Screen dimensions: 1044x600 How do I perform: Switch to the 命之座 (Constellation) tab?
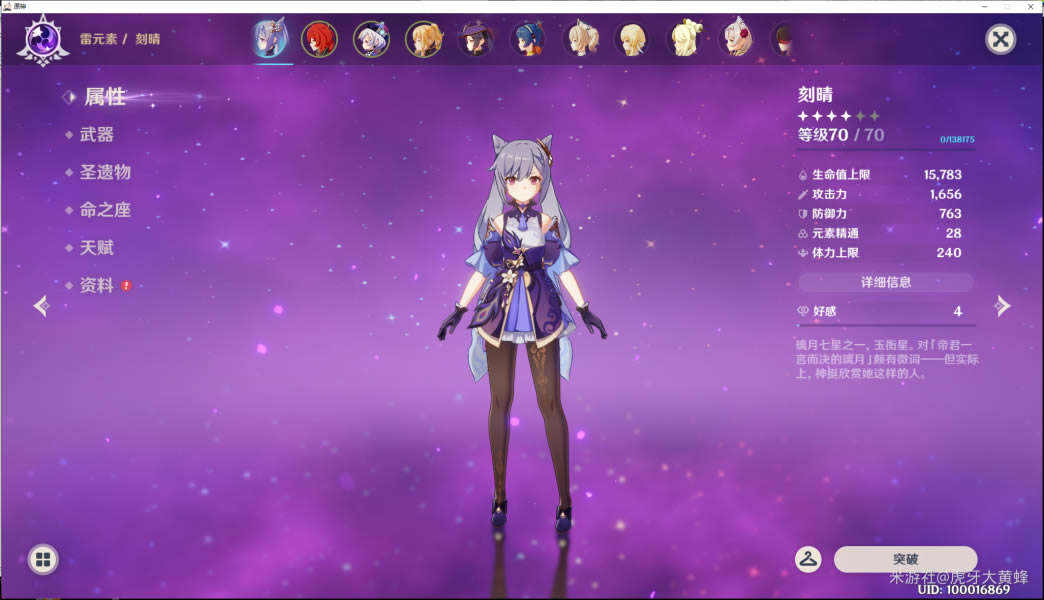(105, 211)
